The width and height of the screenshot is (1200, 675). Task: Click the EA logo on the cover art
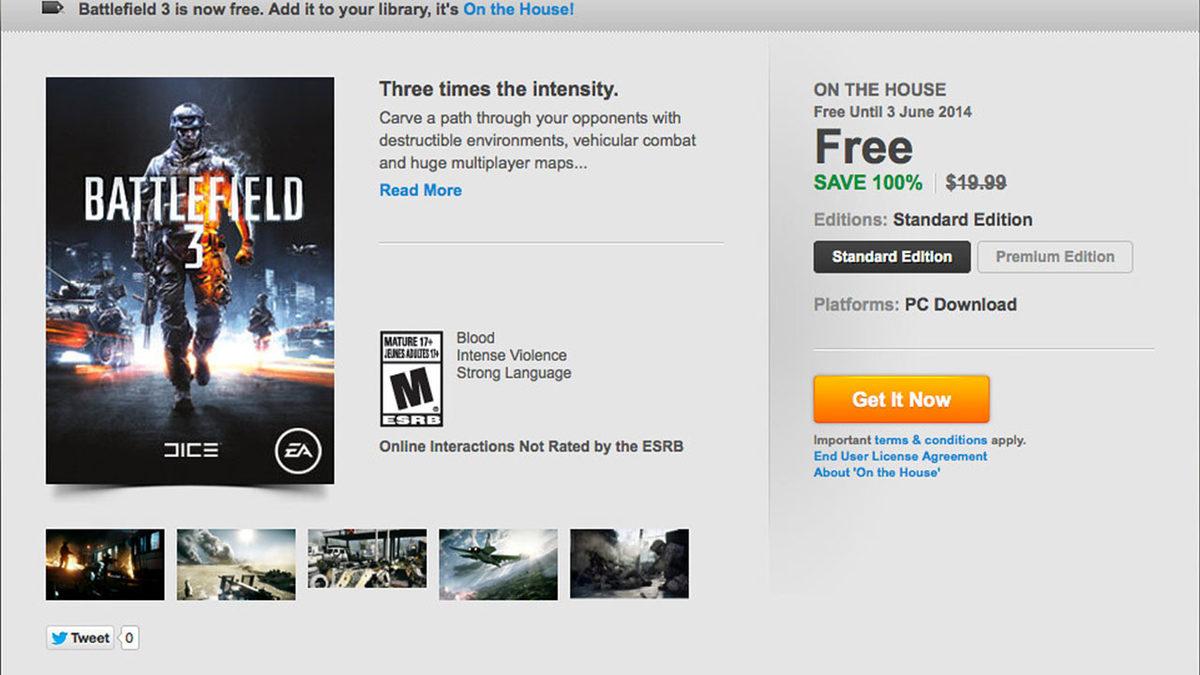(298, 453)
